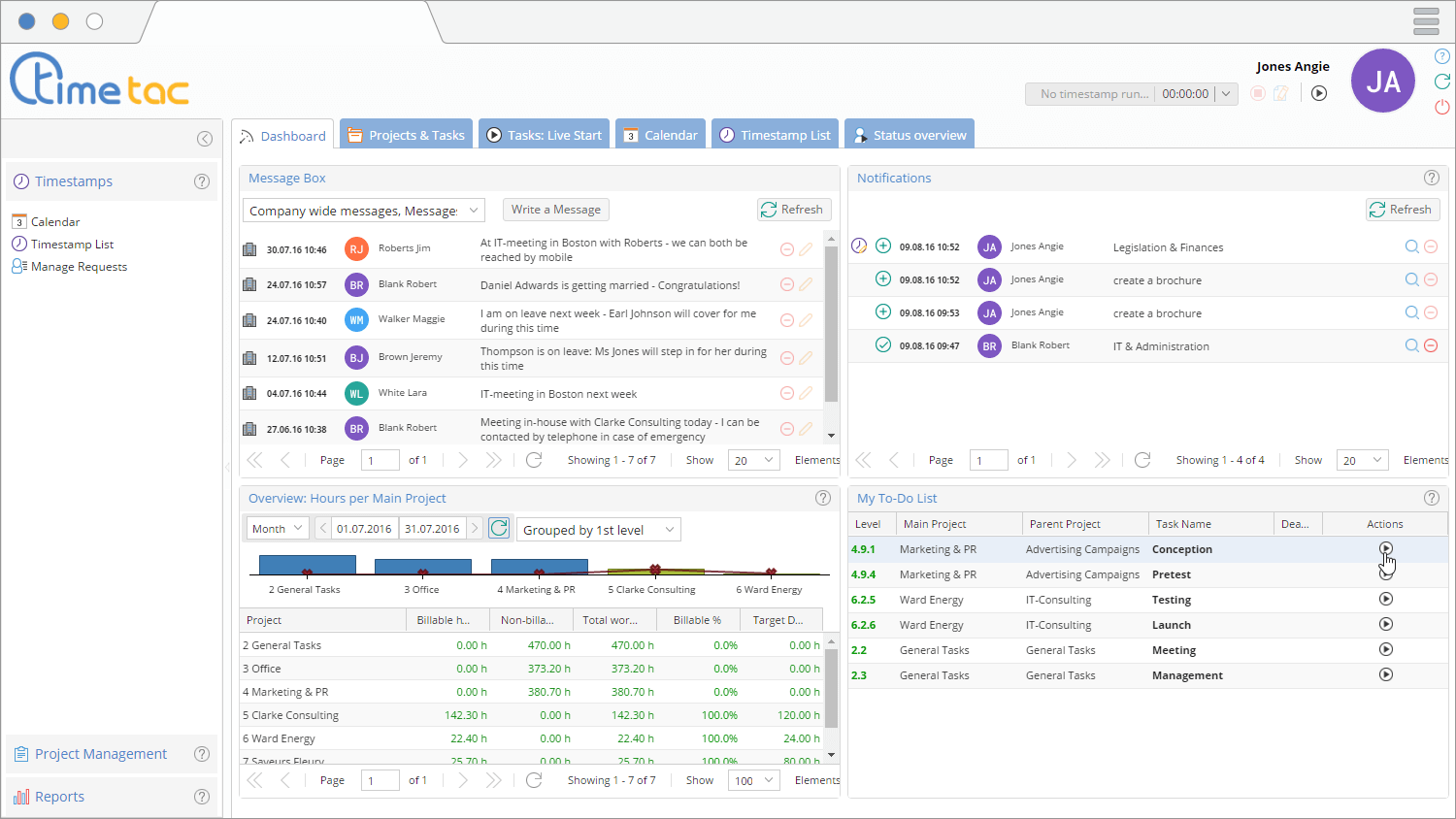Open the Status overview tab

coord(910,135)
